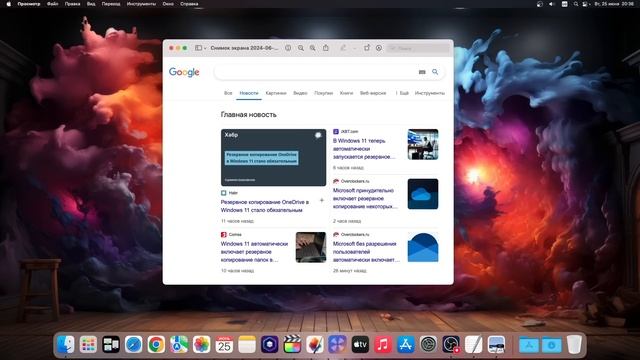This screenshot has height=360, width=640.
Task: Open the Инструменты menu
Action: pyautogui.click(x=141, y=4)
